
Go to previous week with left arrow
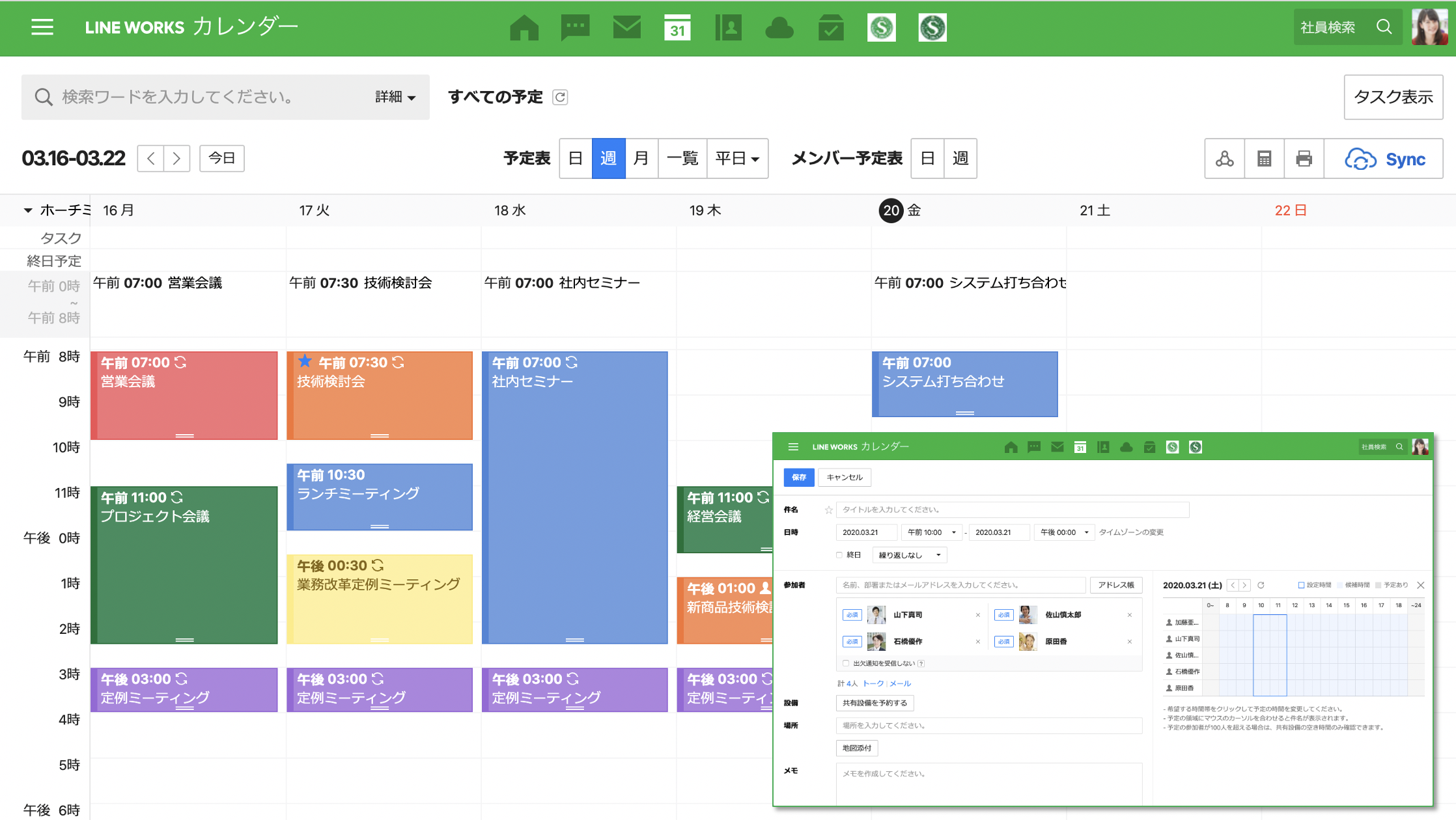[150, 158]
